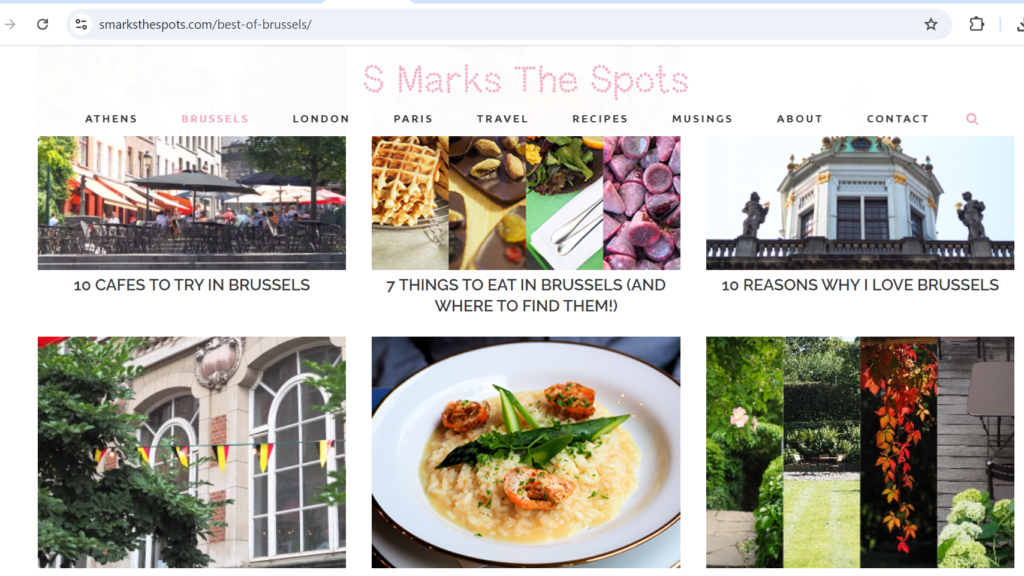Open the 7 Things To Eat In Brussels title

click(x=526, y=295)
